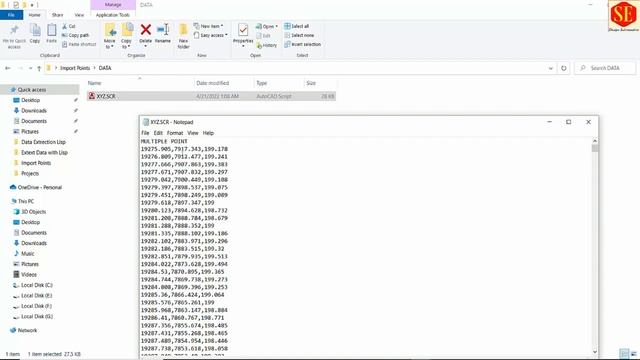
Task: Click Copy path in ribbon
Action: click(76, 35)
